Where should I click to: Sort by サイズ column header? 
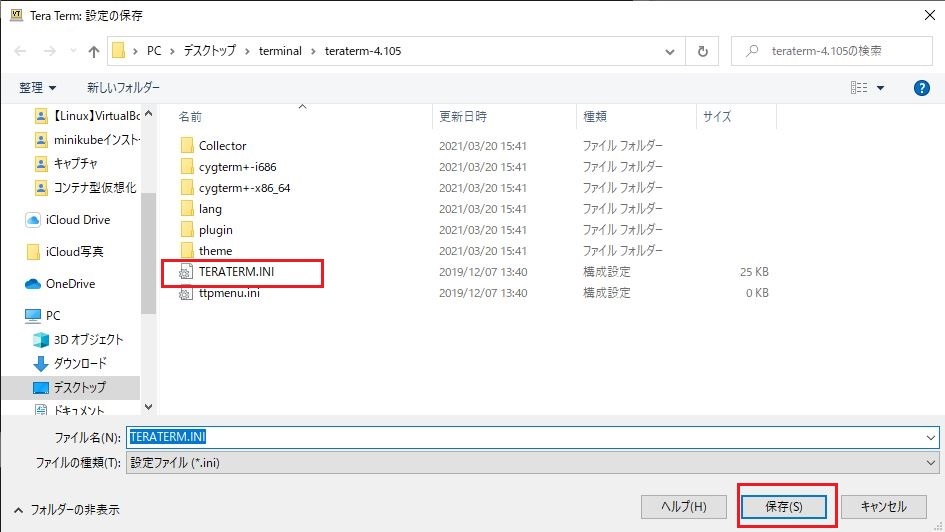[717, 116]
